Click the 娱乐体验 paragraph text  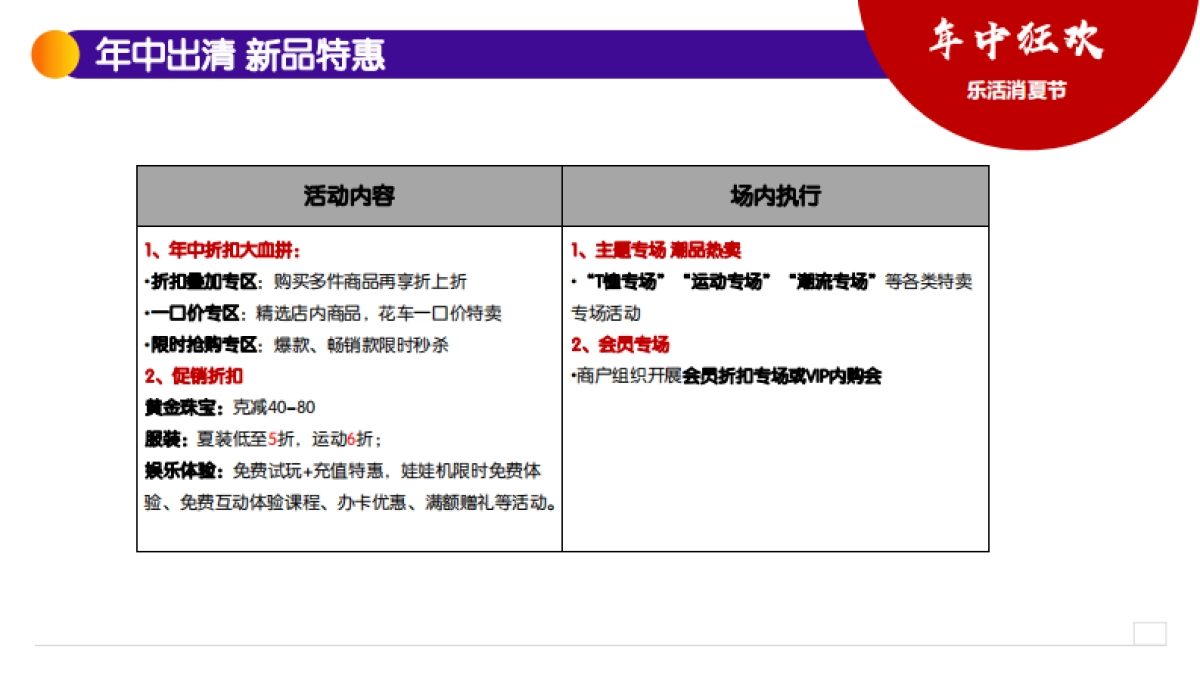(349, 486)
